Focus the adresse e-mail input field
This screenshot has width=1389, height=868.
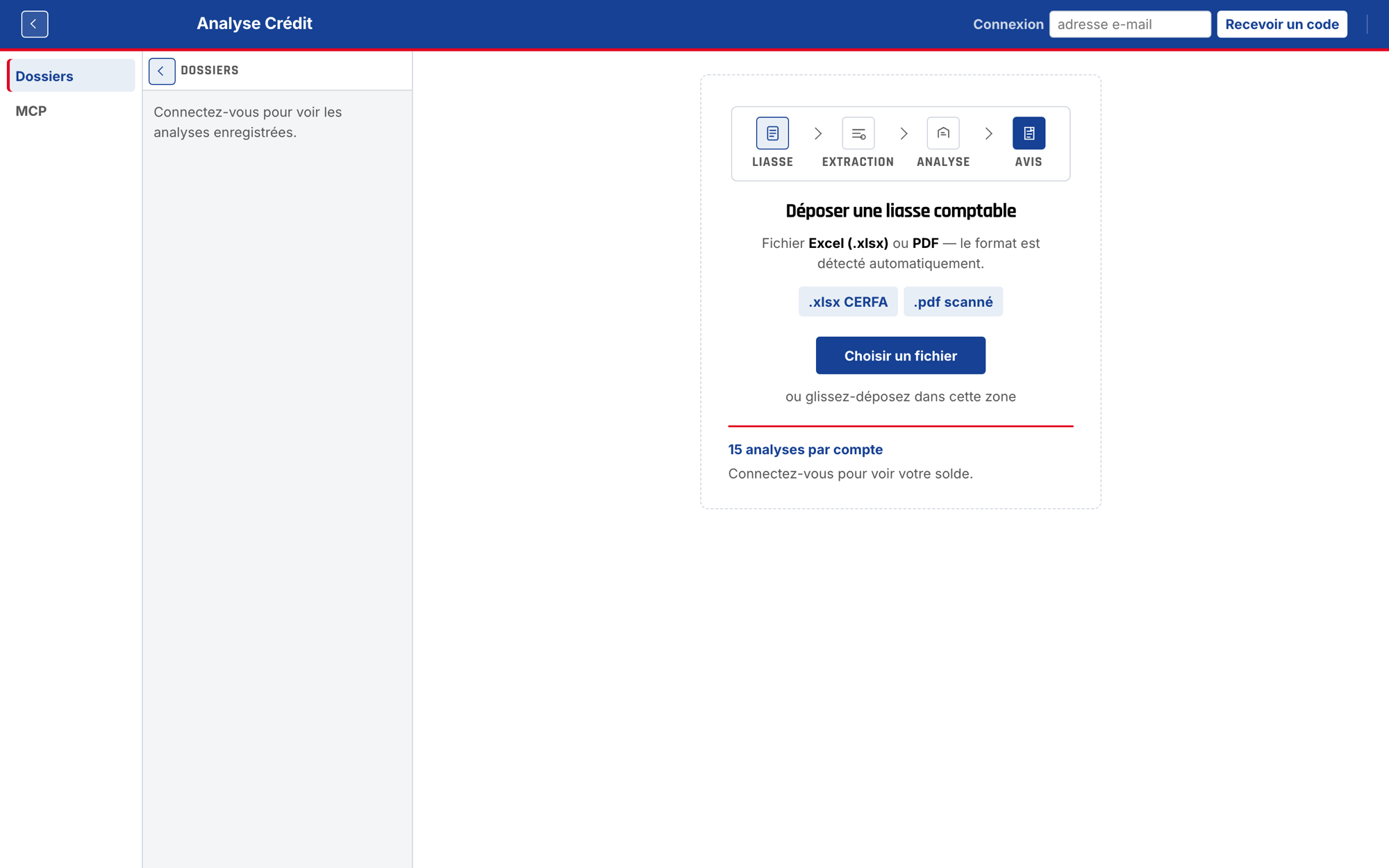click(1130, 24)
